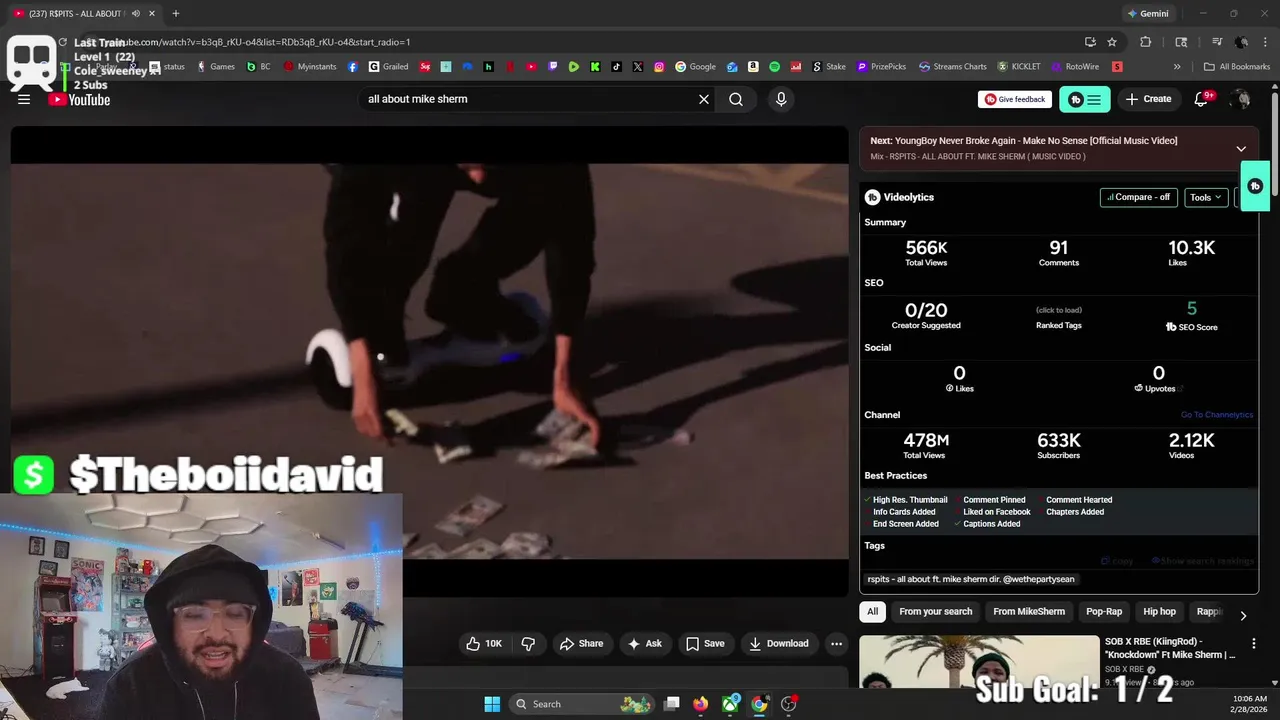Viewport: 1280px width, 720px height.
Task: Open a new browser tab
Action: (x=176, y=14)
